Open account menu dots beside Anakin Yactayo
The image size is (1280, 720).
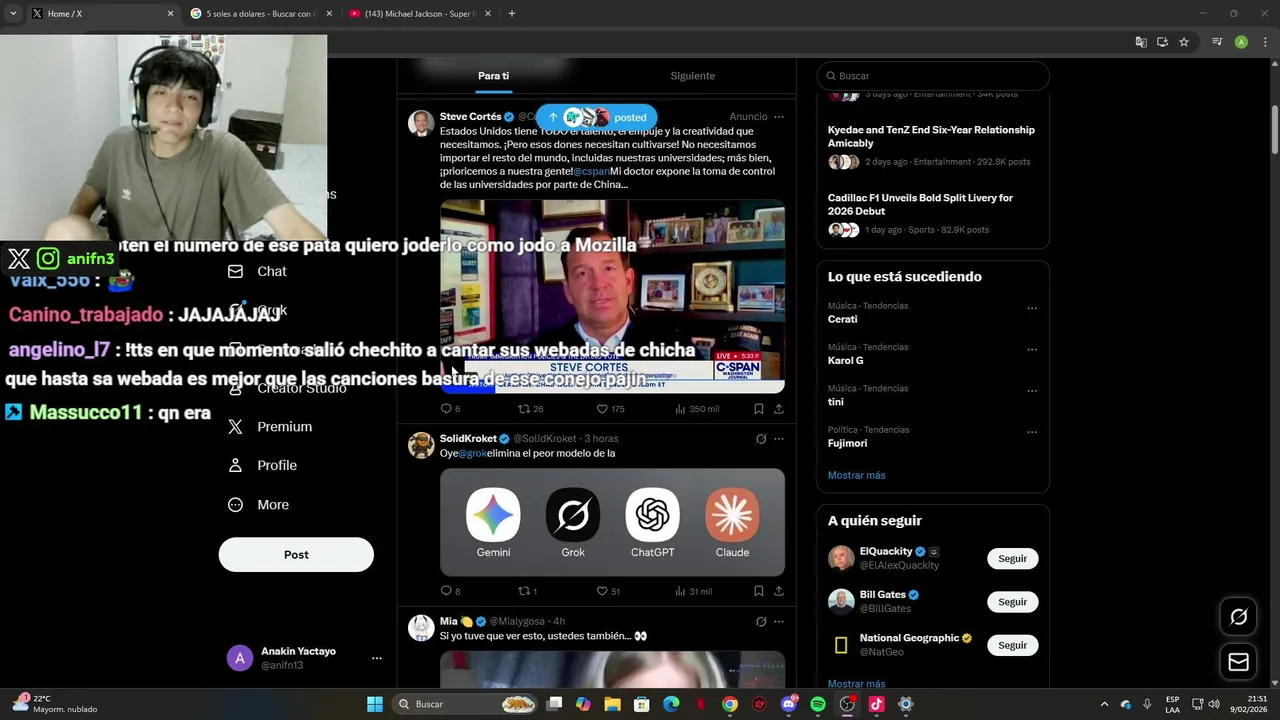click(377, 658)
